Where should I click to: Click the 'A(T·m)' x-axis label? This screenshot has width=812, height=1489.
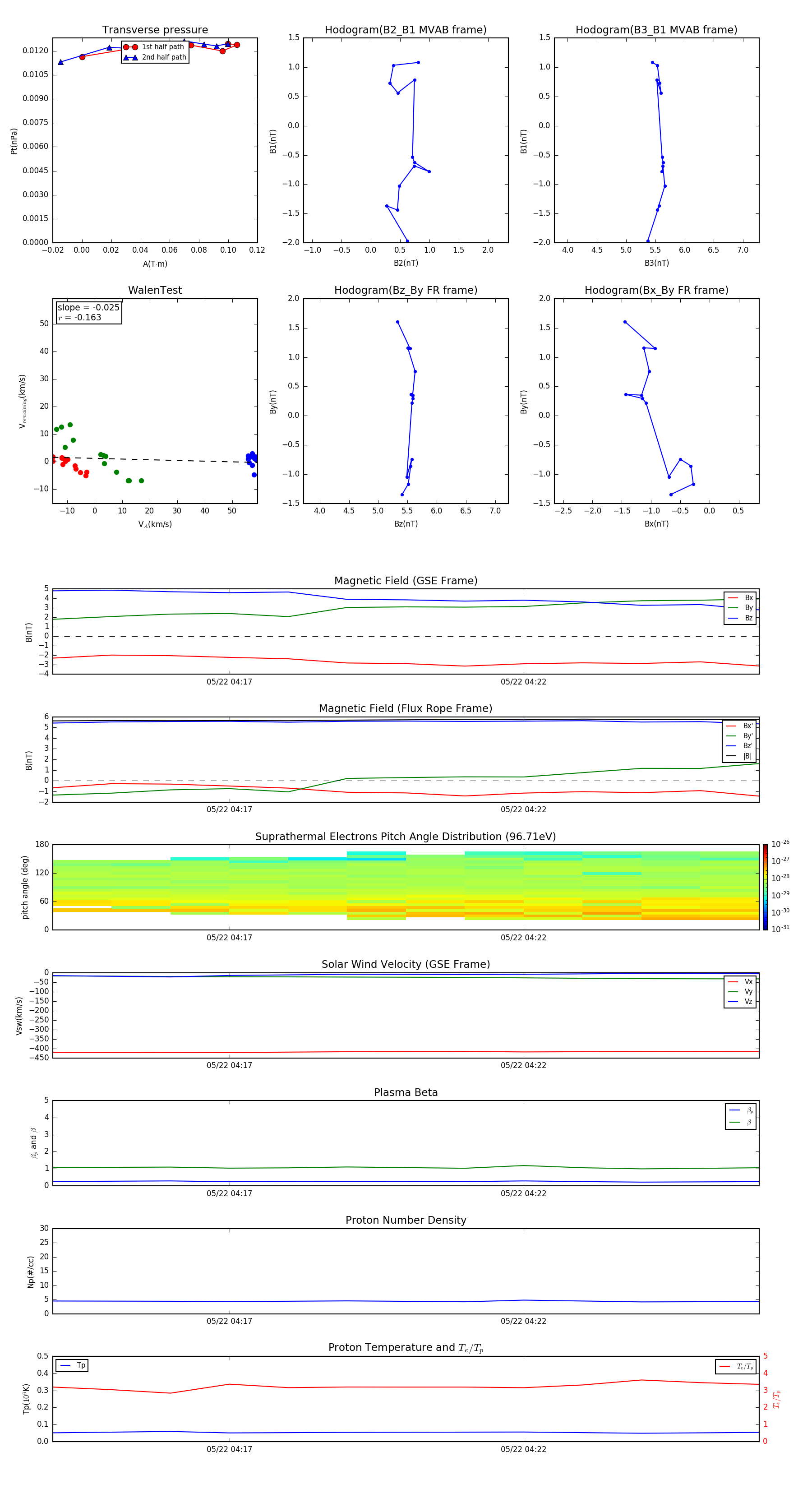click(x=155, y=264)
